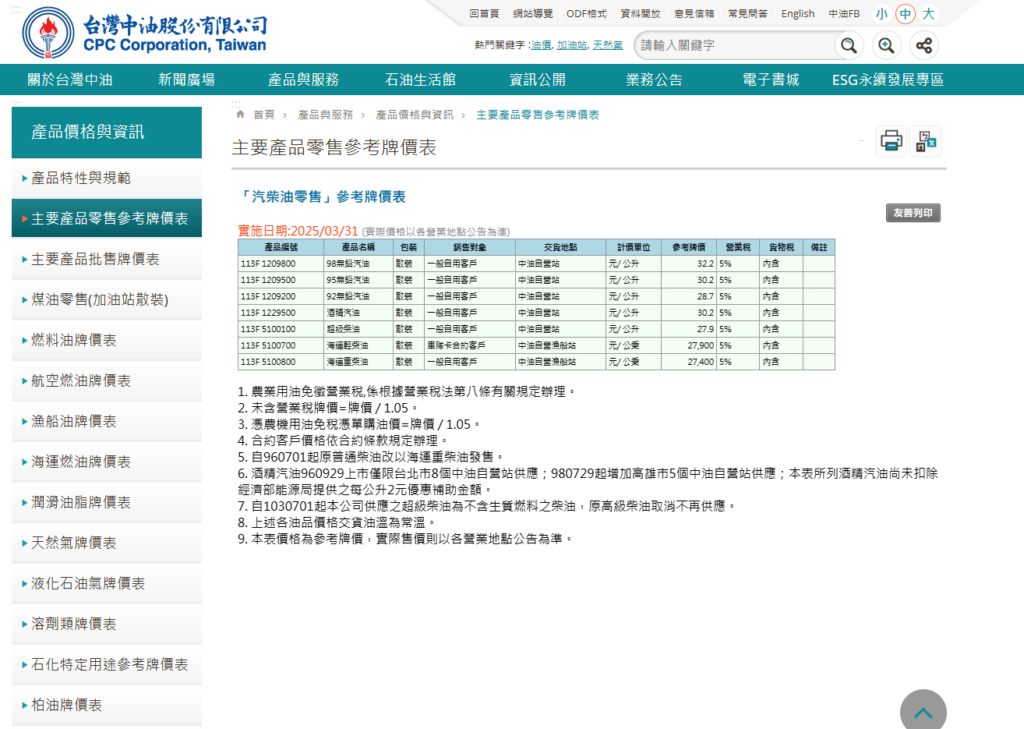The height and width of the screenshot is (729, 1024).
Task: Click the search magnifier icon
Action: point(848,45)
